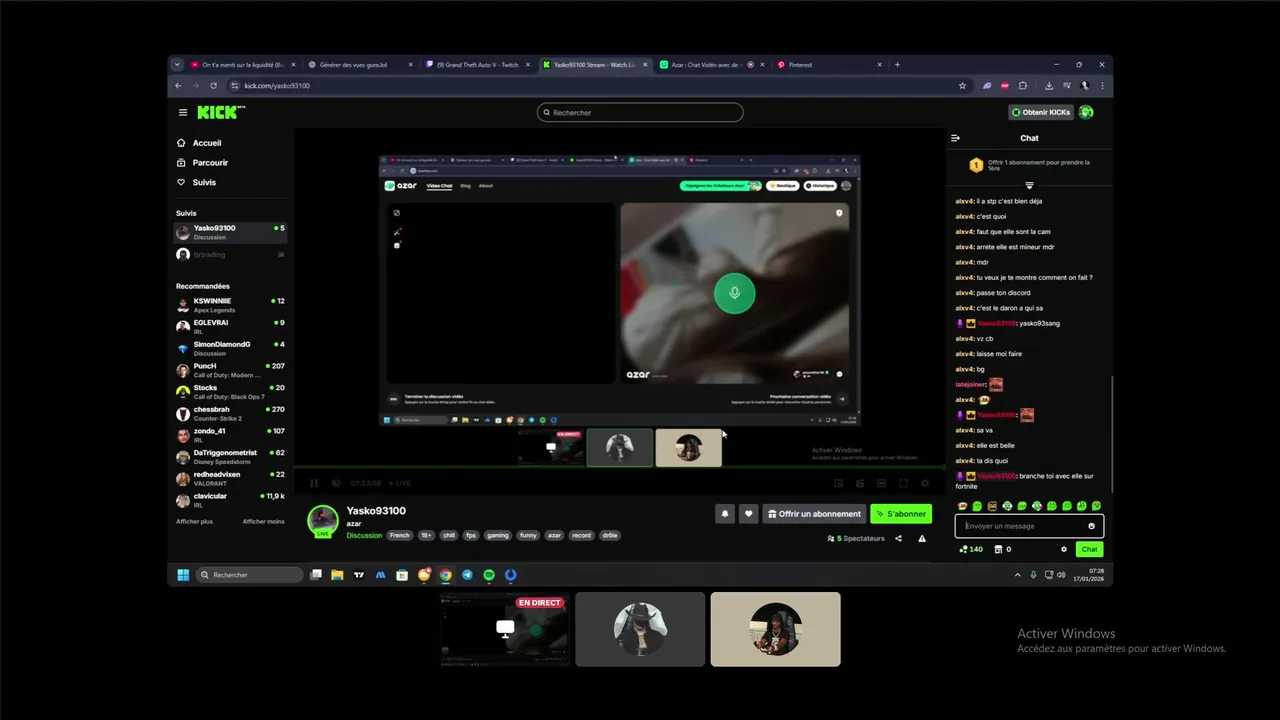The height and width of the screenshot is (720, 1280).
Task: Open the user avatar at top right
Action: click(1086, 112)
